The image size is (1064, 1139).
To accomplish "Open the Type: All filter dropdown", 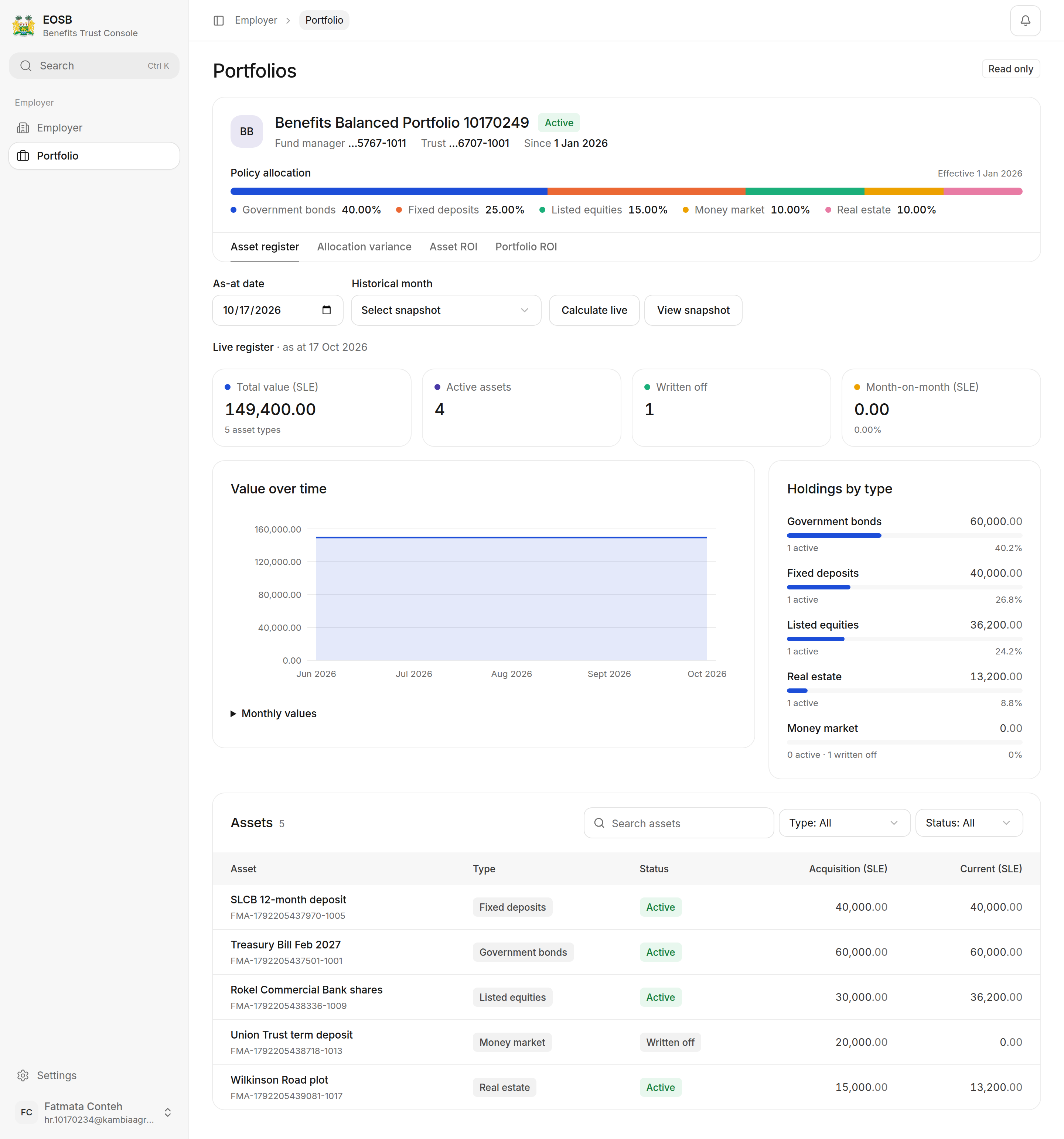I will (x=844, y=823).
